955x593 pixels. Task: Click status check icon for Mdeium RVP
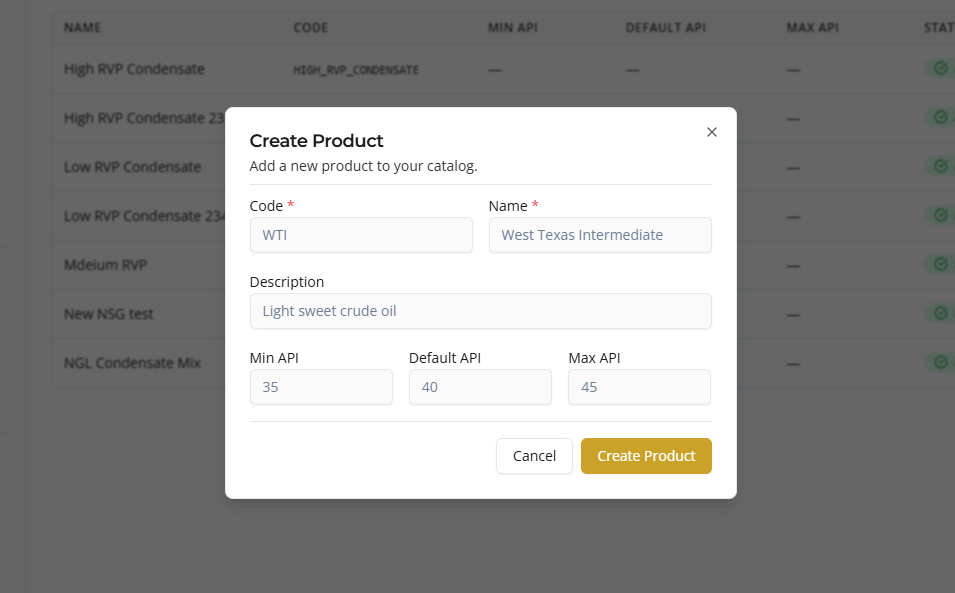click(x=941, y=264)
